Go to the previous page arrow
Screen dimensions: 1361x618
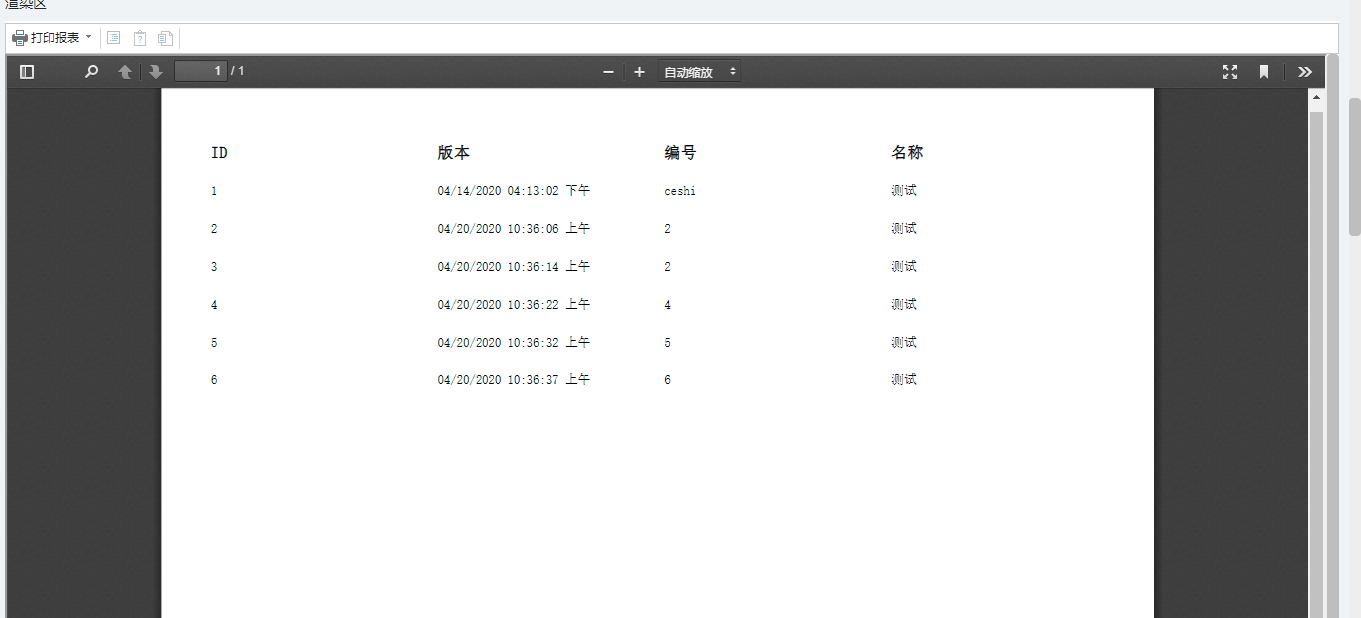[x=125, y=72]
